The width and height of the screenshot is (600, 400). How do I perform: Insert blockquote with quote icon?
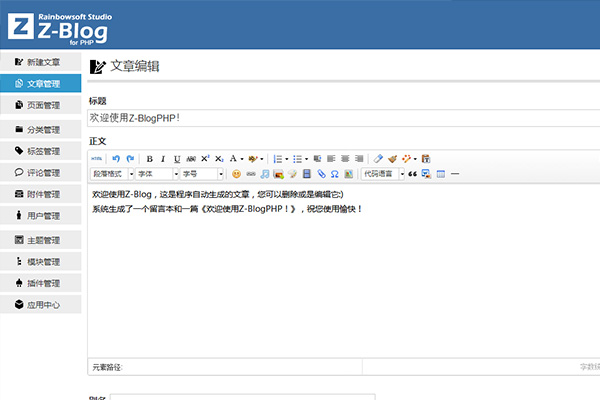pyautogui.click(x=412, y=173)
